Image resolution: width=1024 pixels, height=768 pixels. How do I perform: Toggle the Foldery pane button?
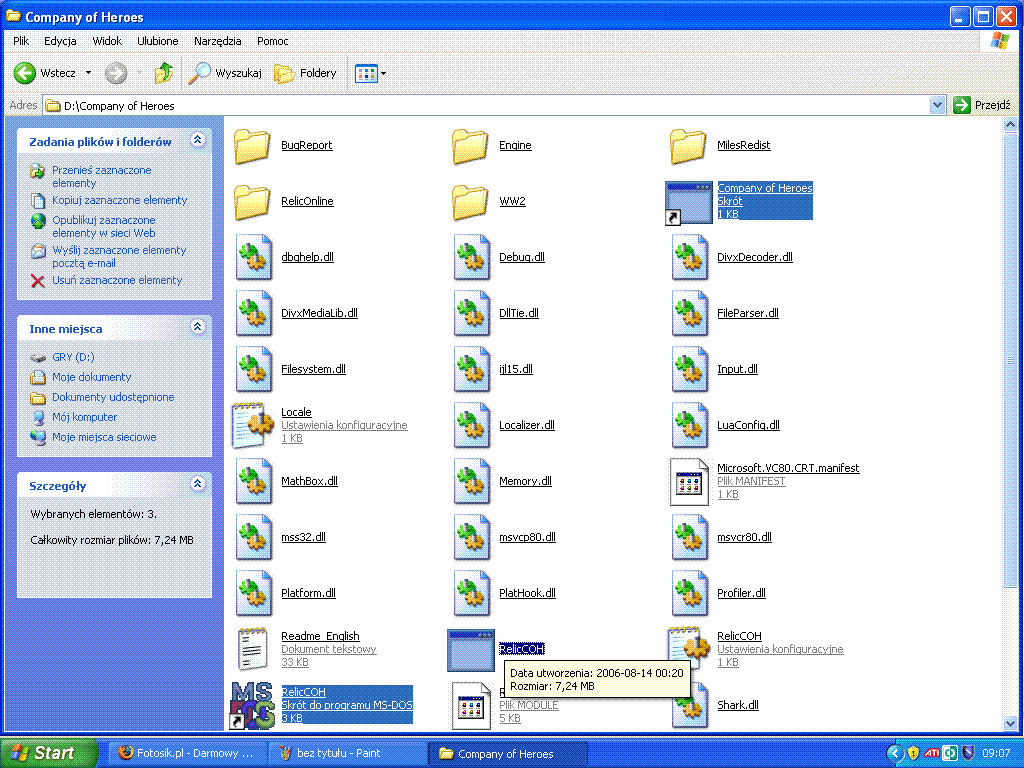point(305,72)
